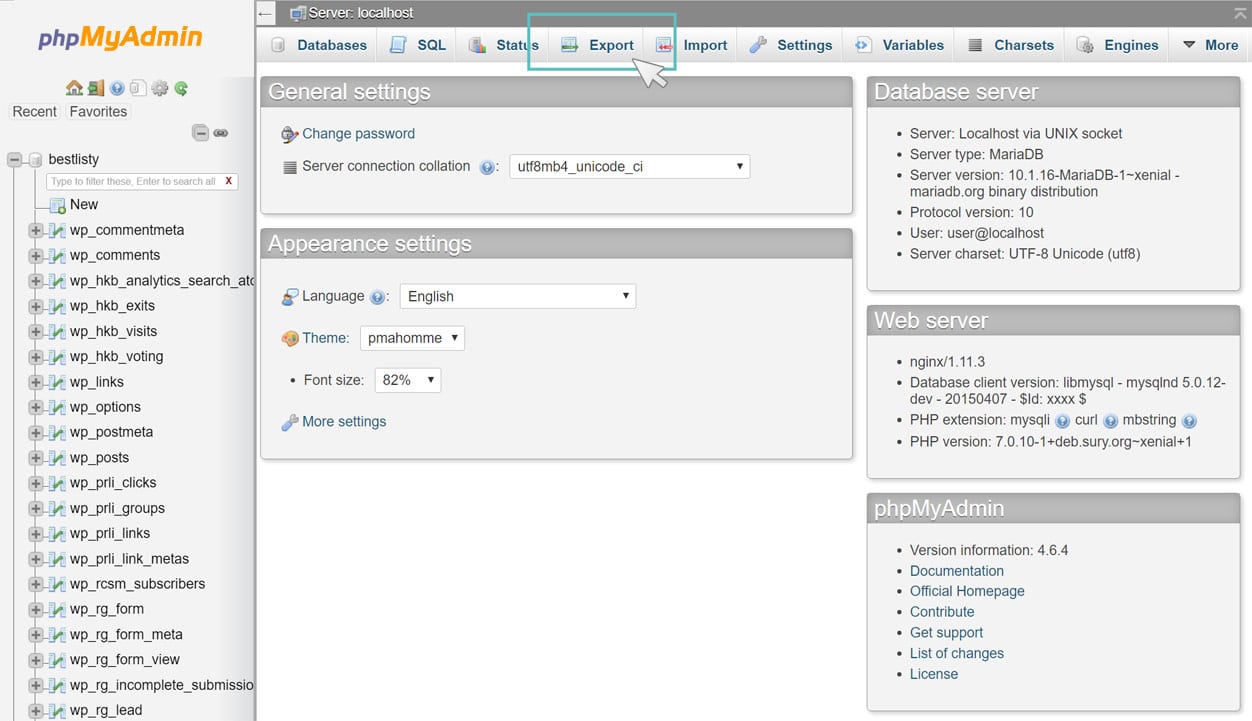Click the Favorites tables button
The height and width of the screenshot is (721, 1252).
coord(98,112)
